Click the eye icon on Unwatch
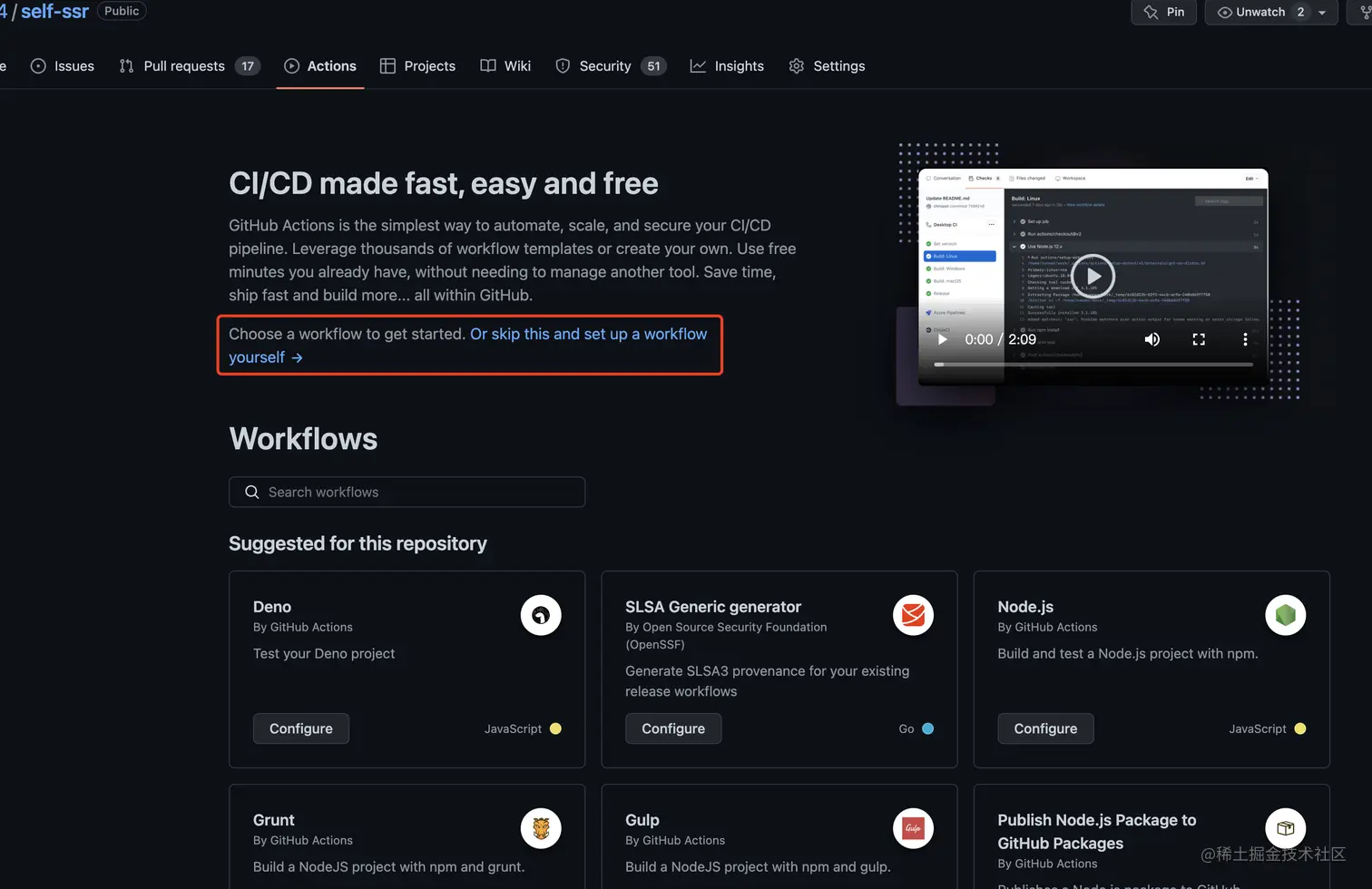The height and width of the screenshot is (889, 1372). [1225, 13]
